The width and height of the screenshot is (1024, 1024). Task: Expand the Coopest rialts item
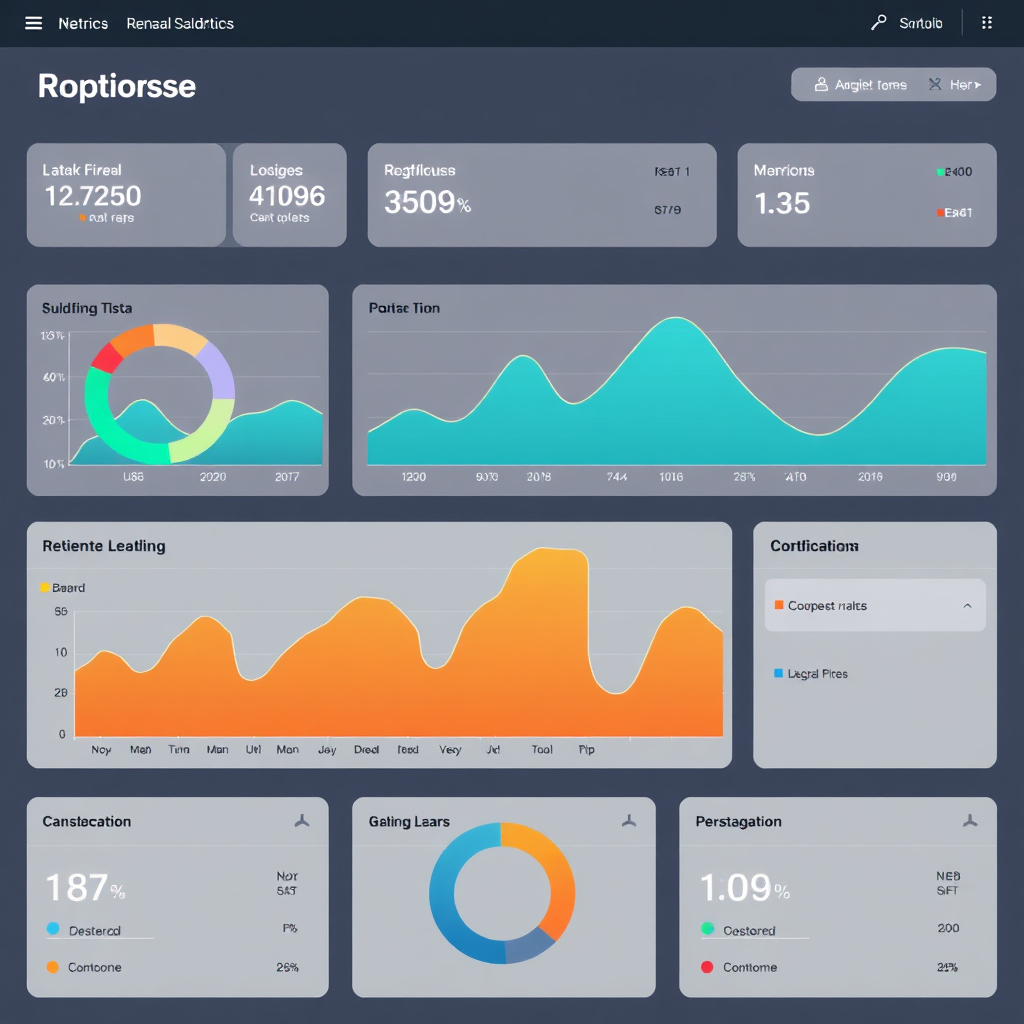point(827,606)
